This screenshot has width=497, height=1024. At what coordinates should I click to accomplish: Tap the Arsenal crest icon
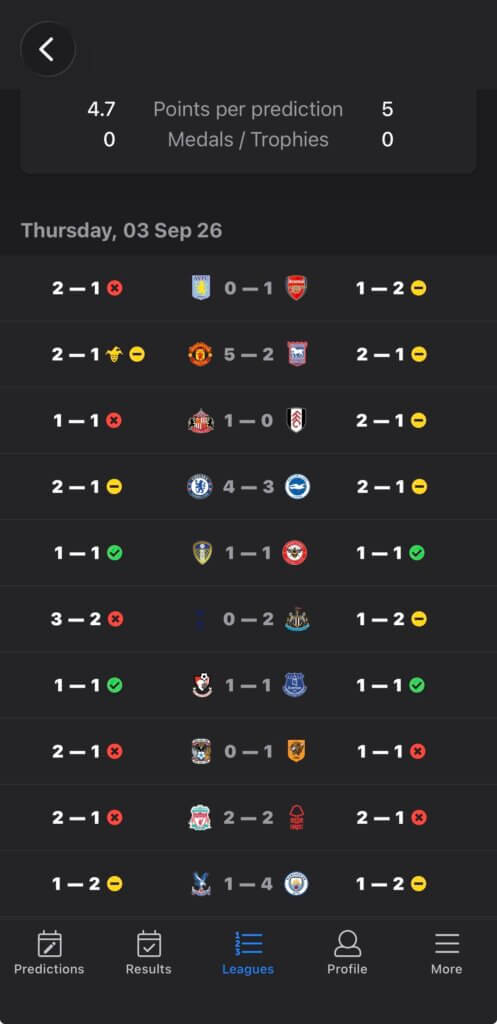click(297, 288)
